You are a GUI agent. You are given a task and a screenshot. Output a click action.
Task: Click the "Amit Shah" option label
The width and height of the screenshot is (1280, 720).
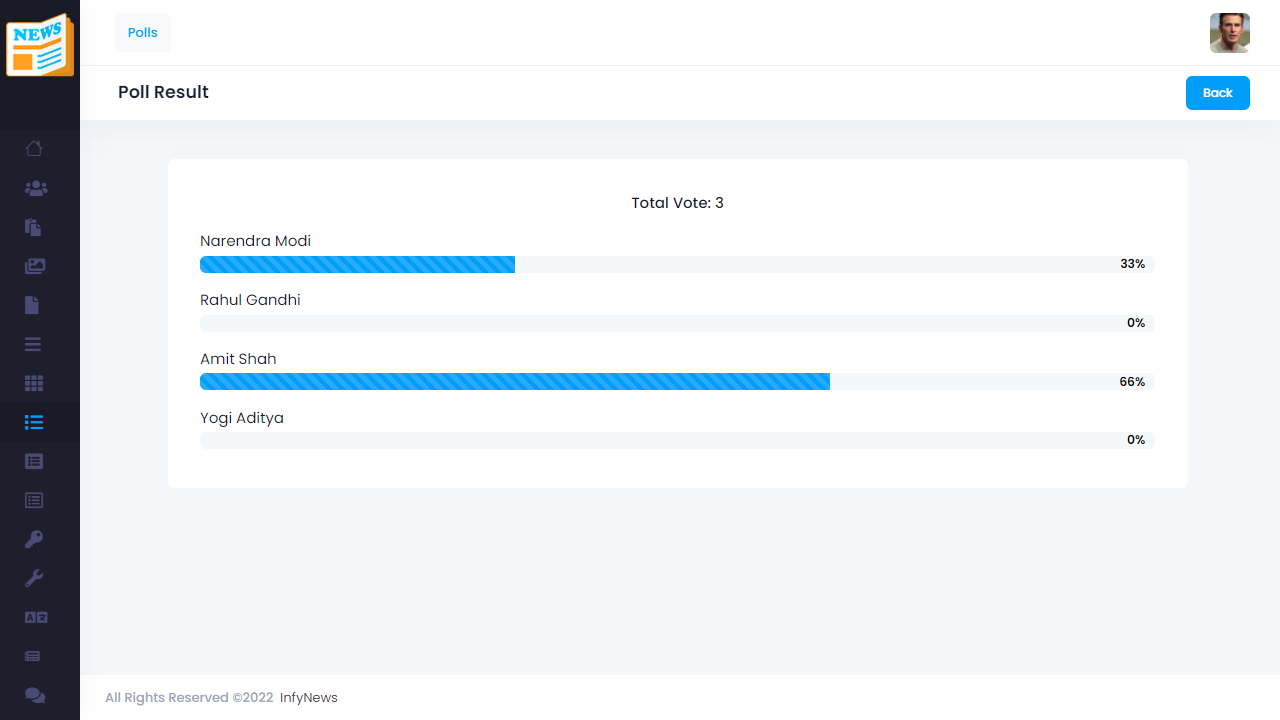tap(238, 359)
